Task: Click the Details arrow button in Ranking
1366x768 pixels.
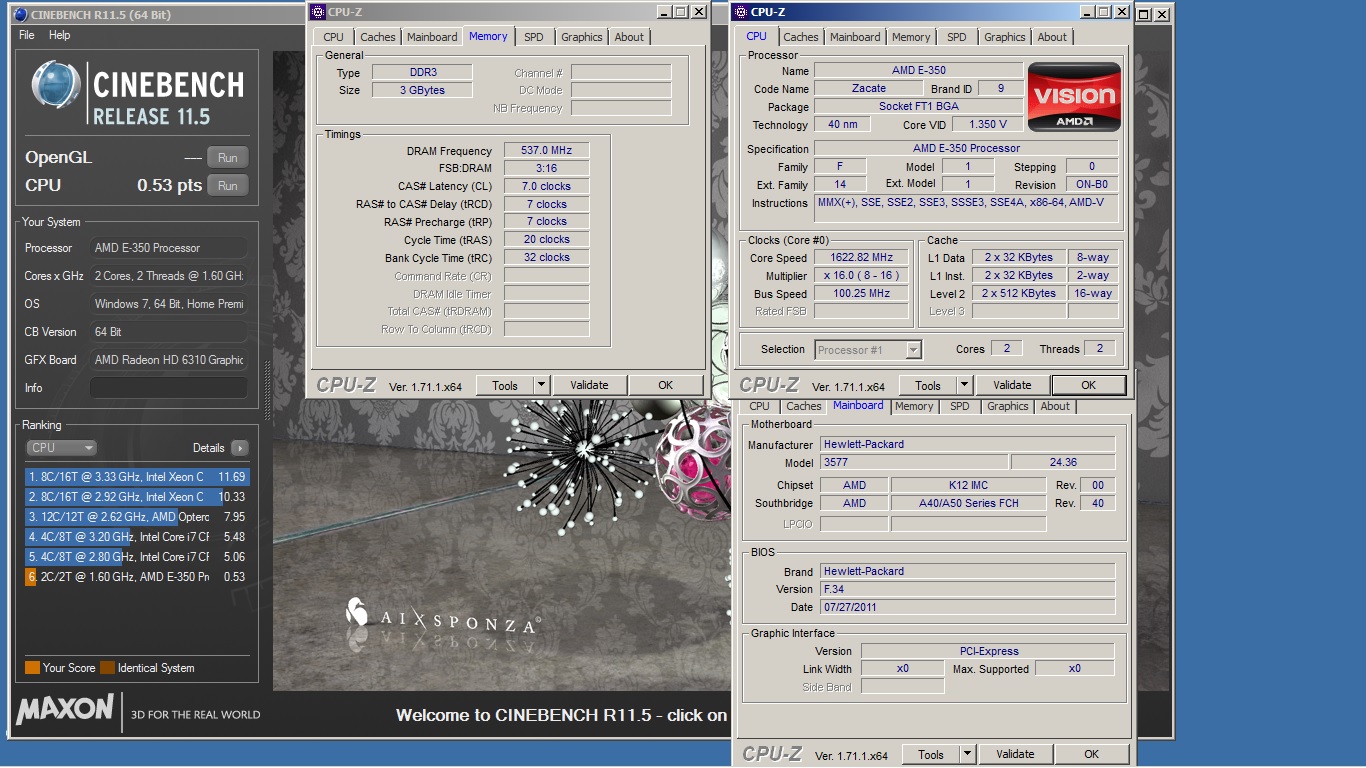Action: [239, 448]
